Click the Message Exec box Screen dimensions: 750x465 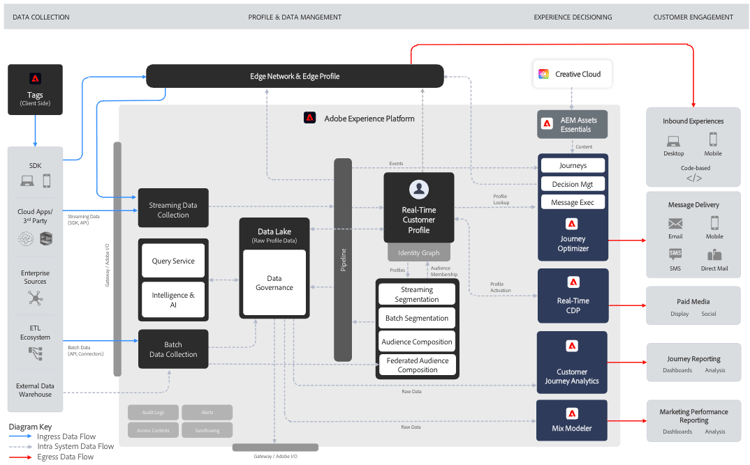tap(573, 202)
